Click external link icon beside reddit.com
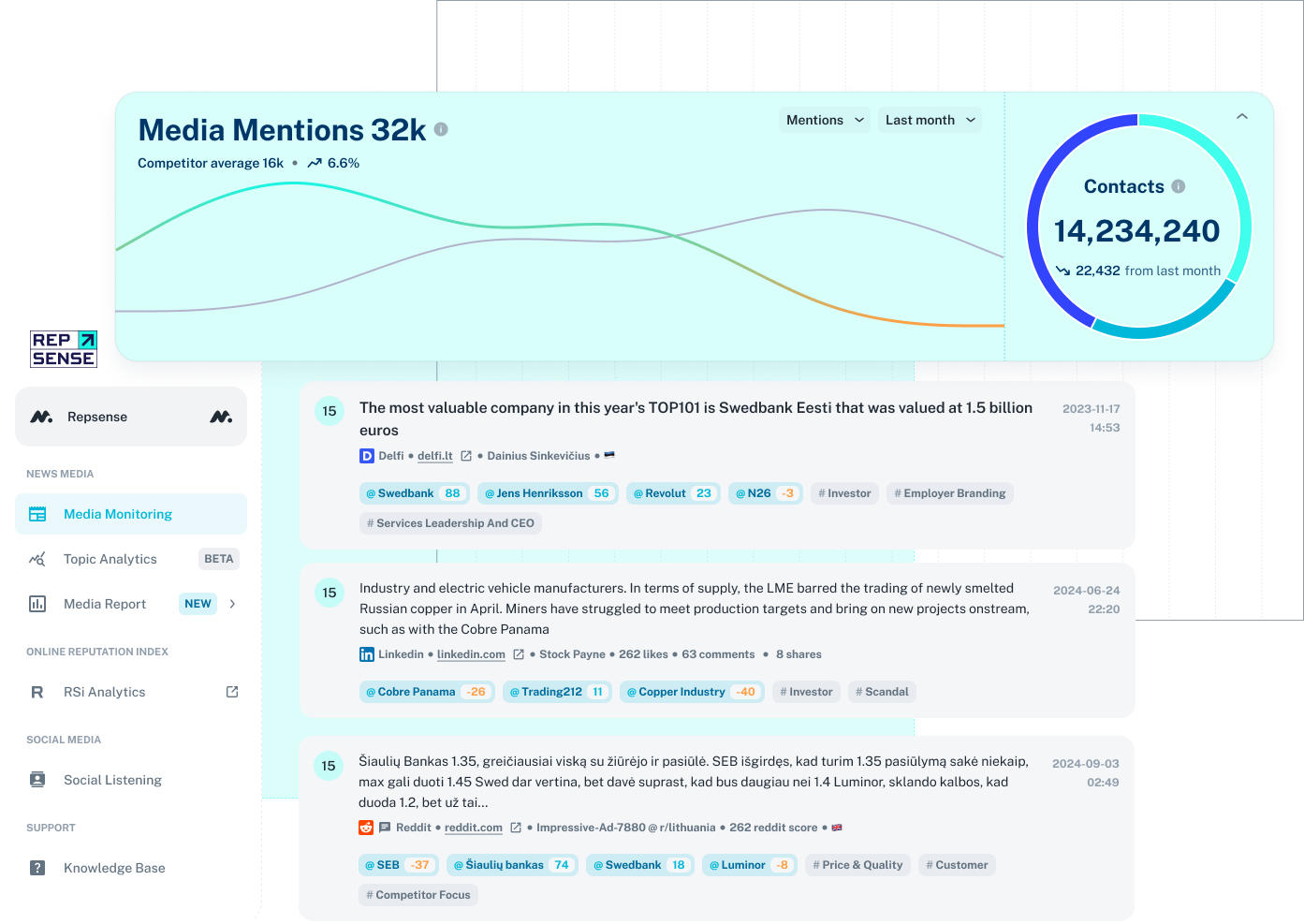Image resolution: width=1304 pixels, height=924 pixels. [x=516, y=828]
